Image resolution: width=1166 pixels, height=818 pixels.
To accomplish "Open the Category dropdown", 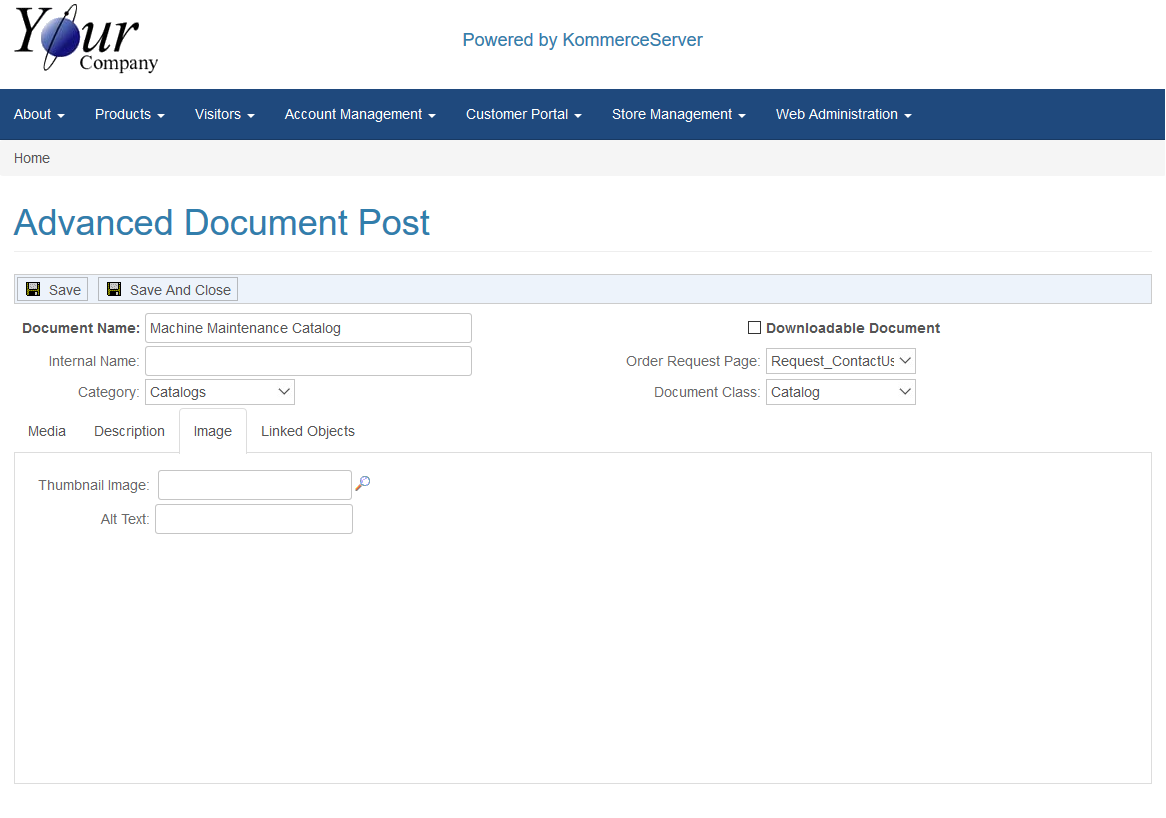I will [220, 392].
